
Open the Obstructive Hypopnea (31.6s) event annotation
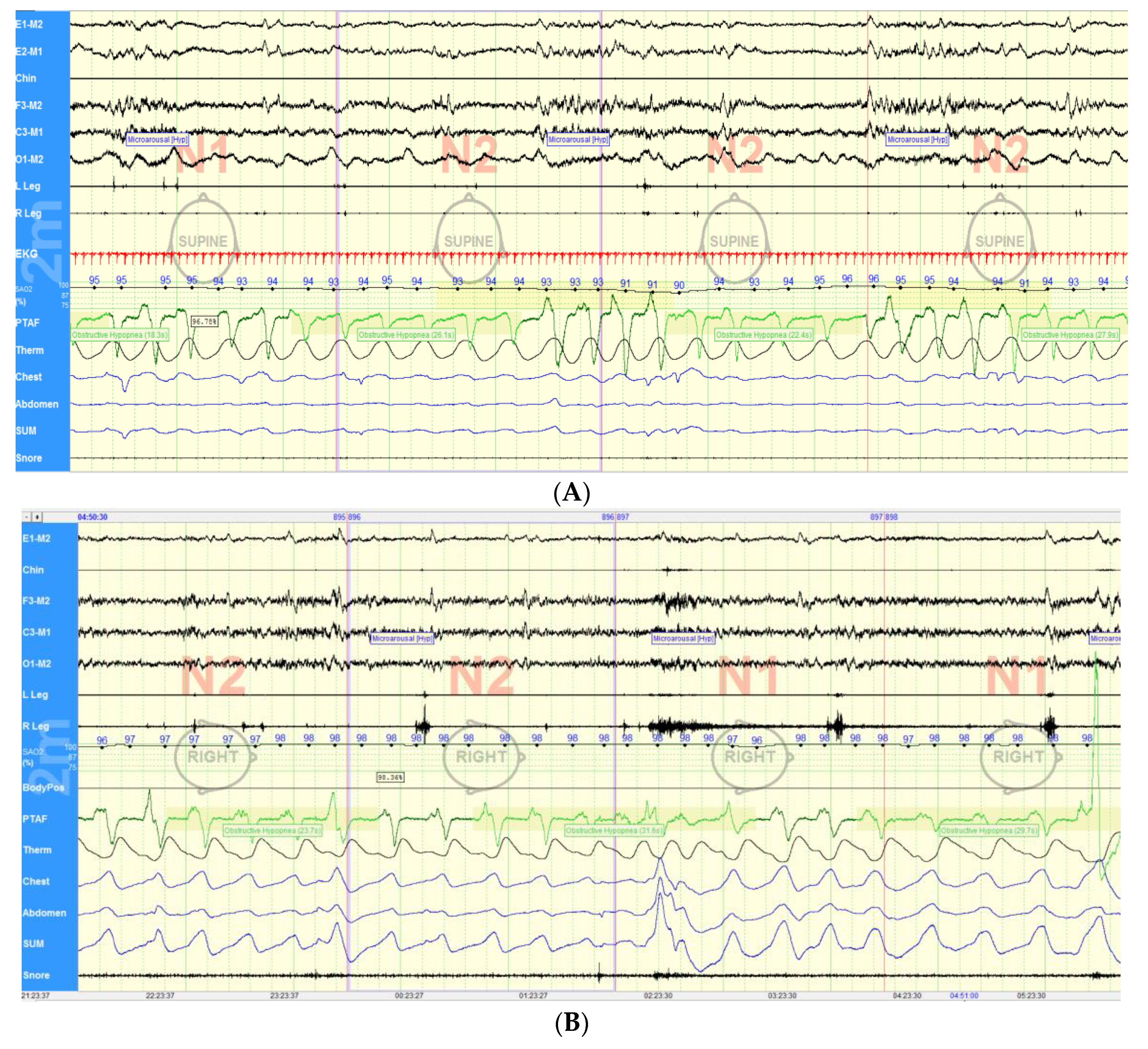point(614,830)
